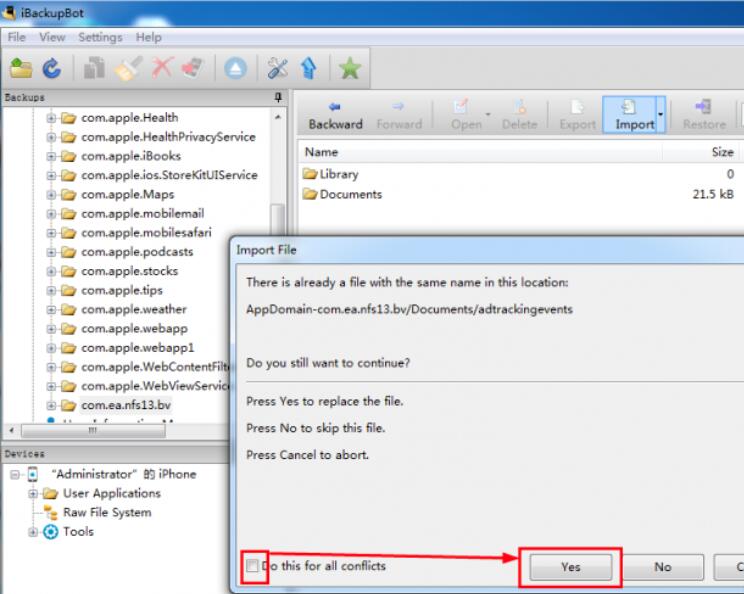Open the View menu

[52, 37]
